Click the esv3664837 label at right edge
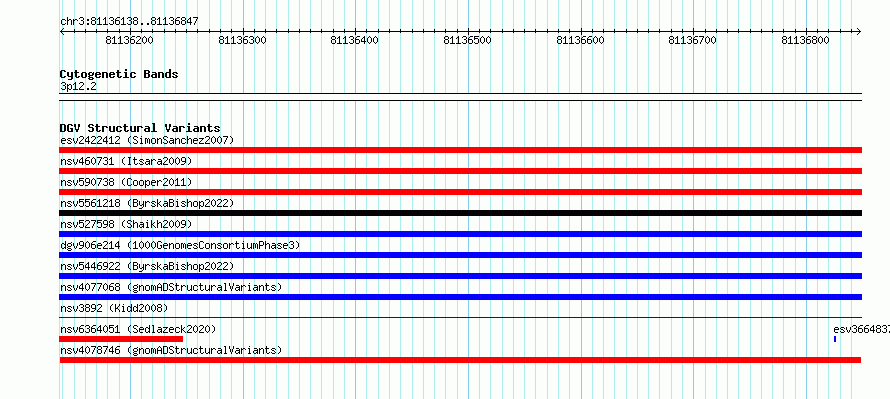Image resolution: width=890 pixels, height=399 pixels. pyautogui.click(x=861, y=329)
